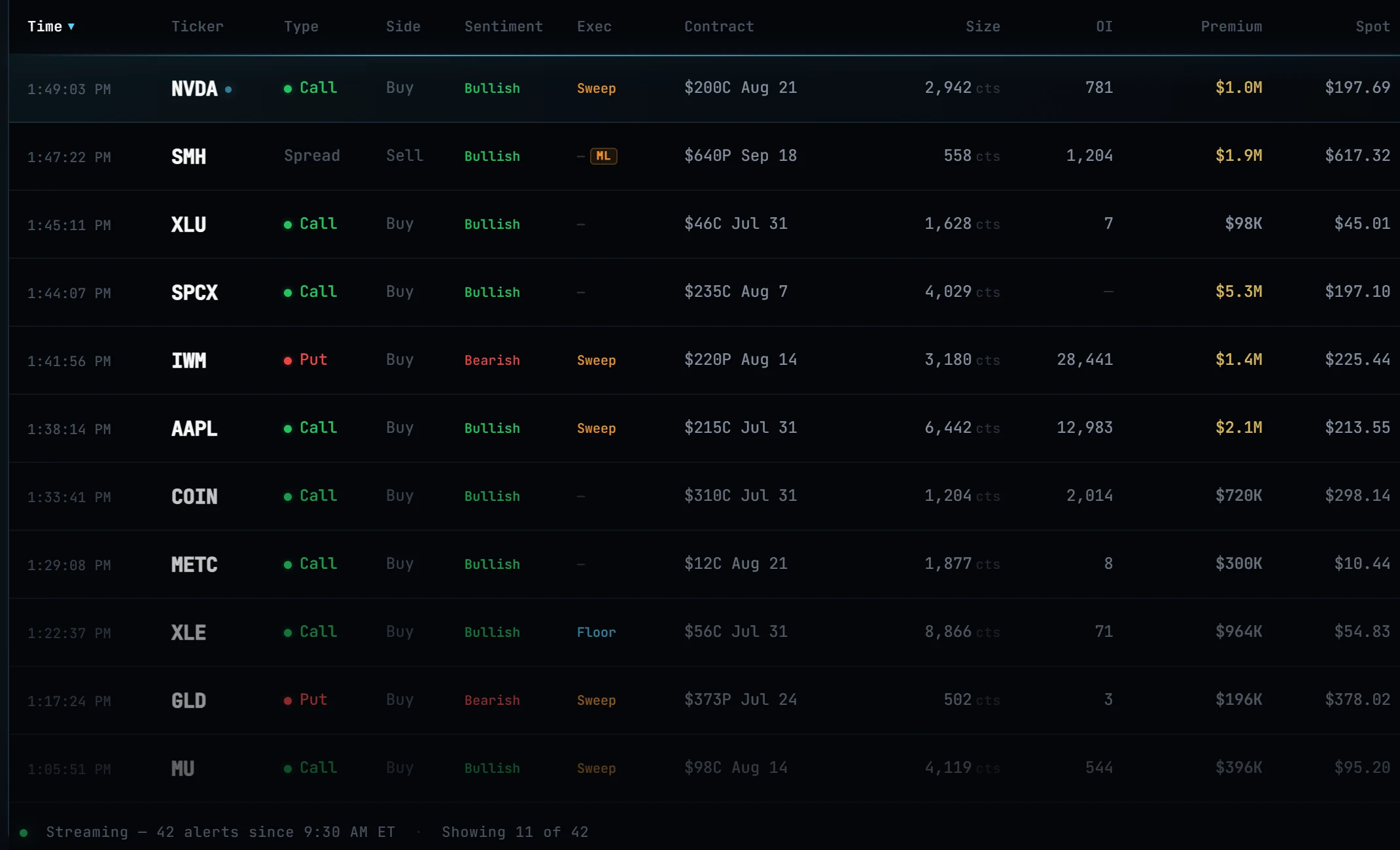Click the green streaming status dot
The height and width of the screenshot is (850, 1400).
[x=24, y=832]
